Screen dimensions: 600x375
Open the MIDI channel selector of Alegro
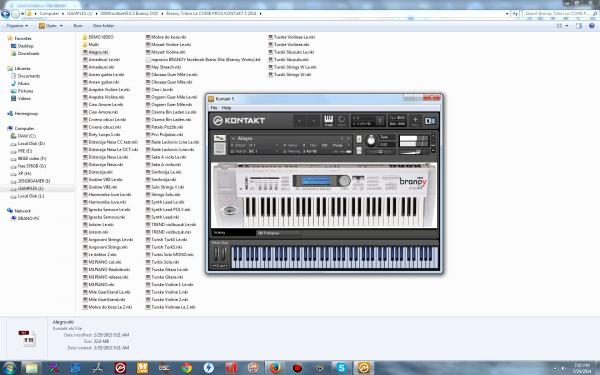click(x=254, y=152)
